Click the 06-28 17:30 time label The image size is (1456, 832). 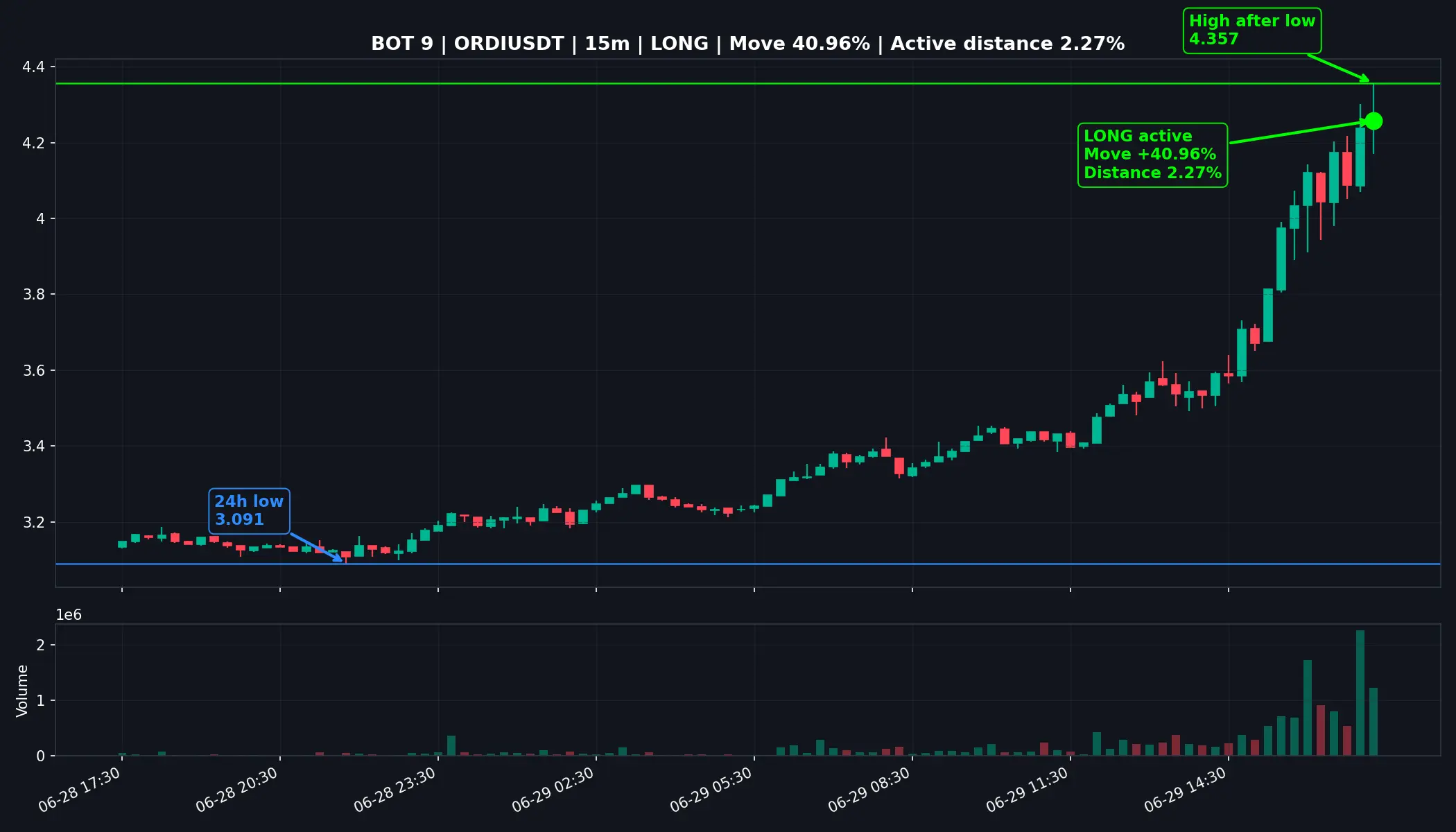(79, 790)
